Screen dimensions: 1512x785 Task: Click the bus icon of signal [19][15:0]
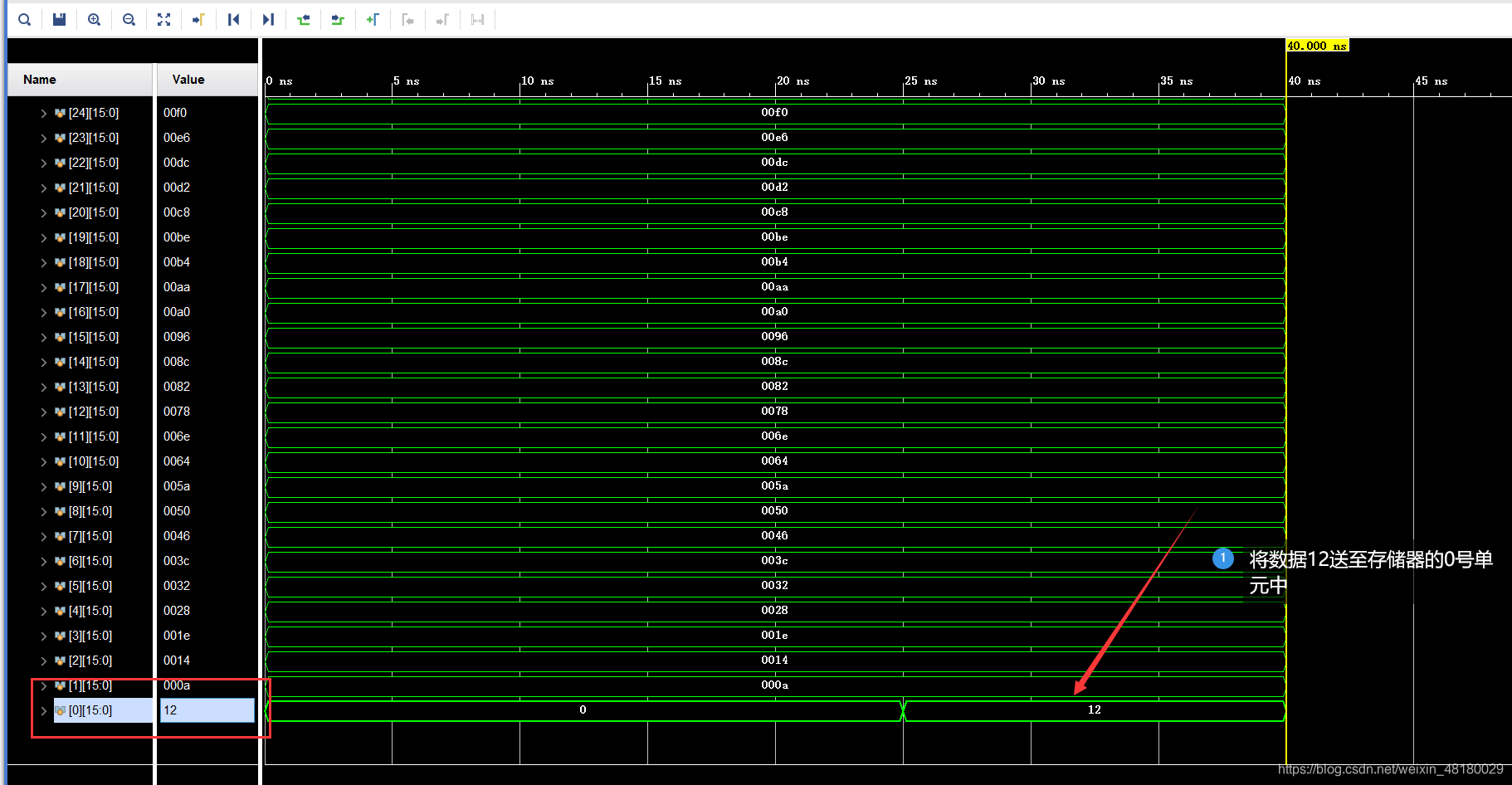[60, 237]
